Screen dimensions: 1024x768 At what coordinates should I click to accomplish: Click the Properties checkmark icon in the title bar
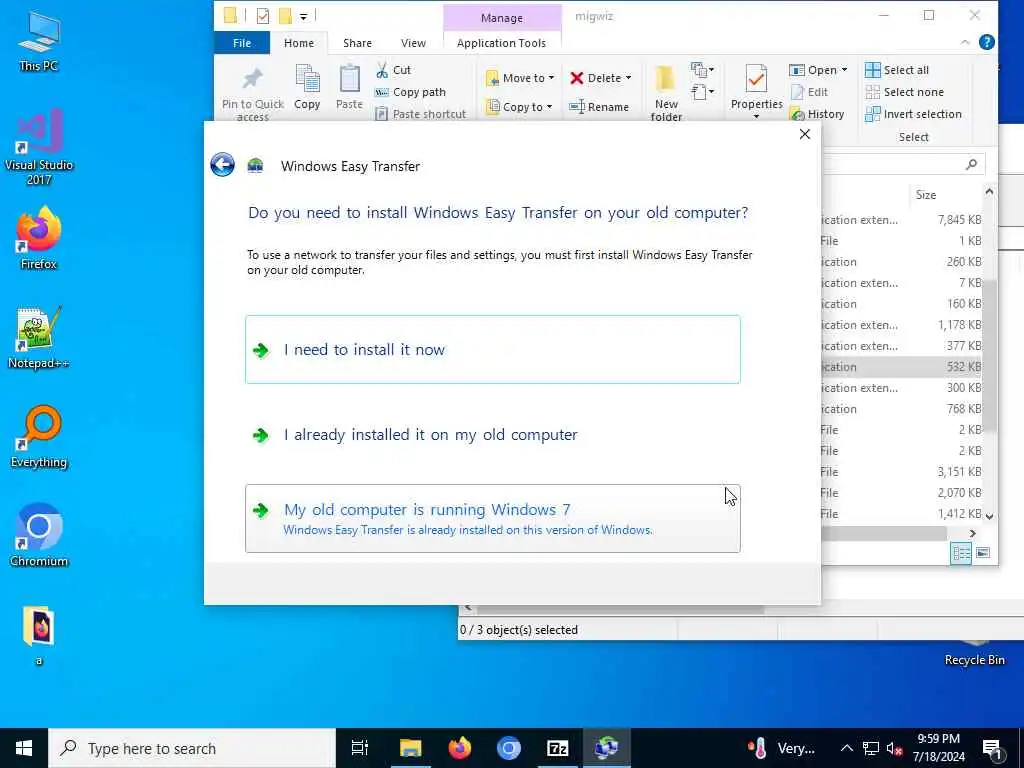tap(263, 16)
